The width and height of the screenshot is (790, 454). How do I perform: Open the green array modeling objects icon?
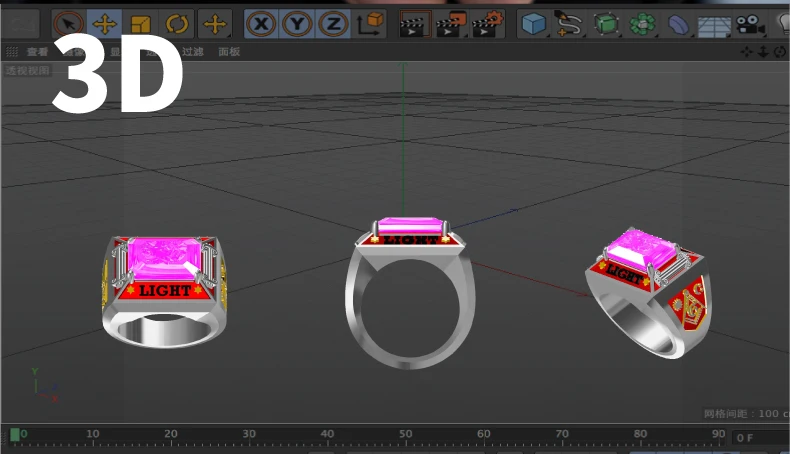pos(642,24)
